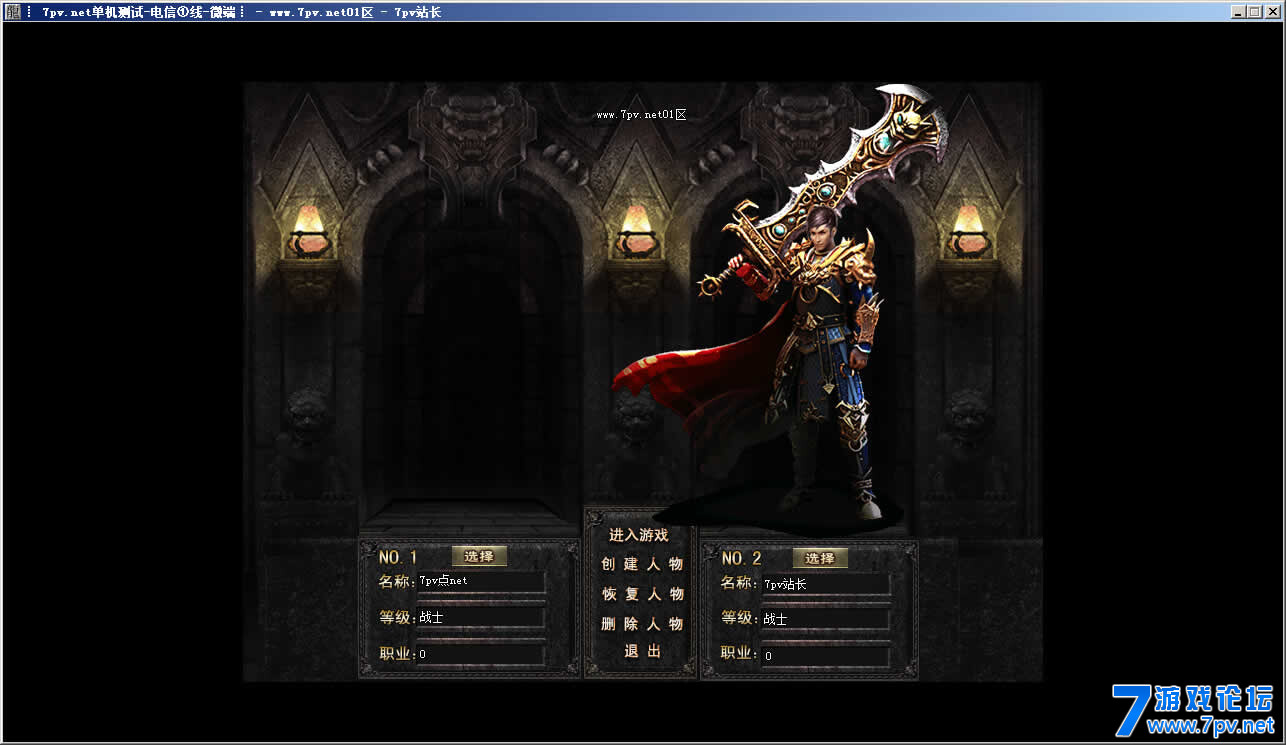Choose 删除人物 to delete a character
Screen dimensions: 1286x745
point(642,624)
